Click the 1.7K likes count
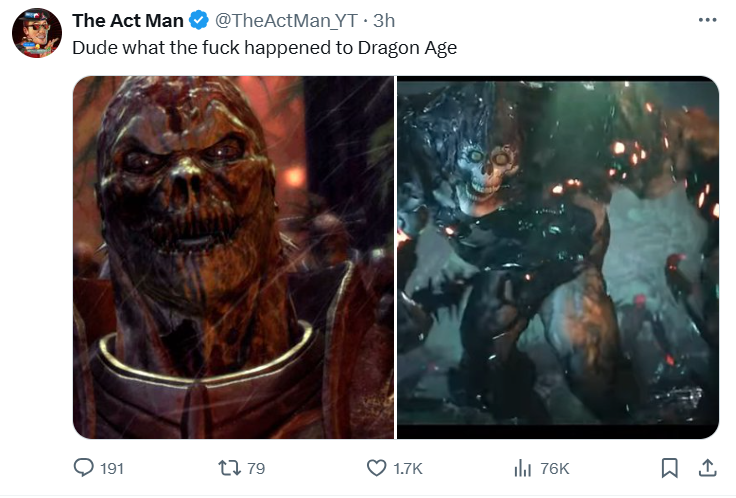This screenshot has width=736, height=498. 409,468
